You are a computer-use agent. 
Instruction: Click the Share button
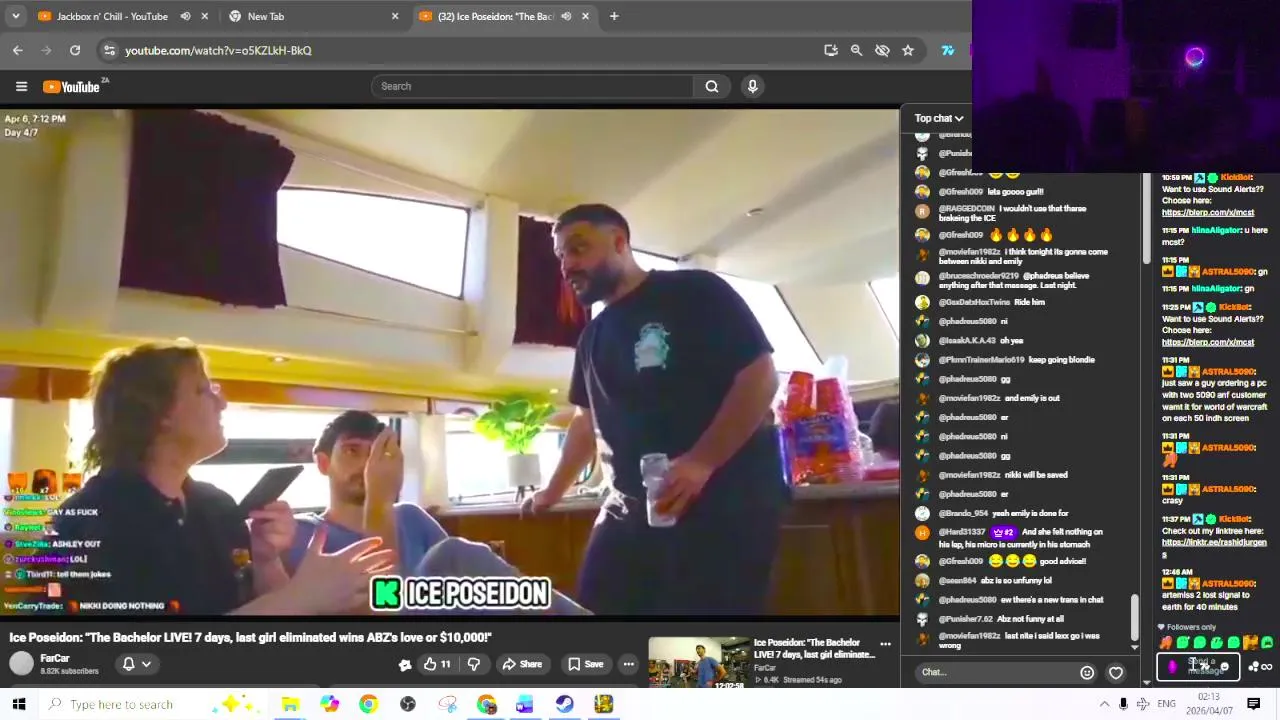tap(522, 664)
